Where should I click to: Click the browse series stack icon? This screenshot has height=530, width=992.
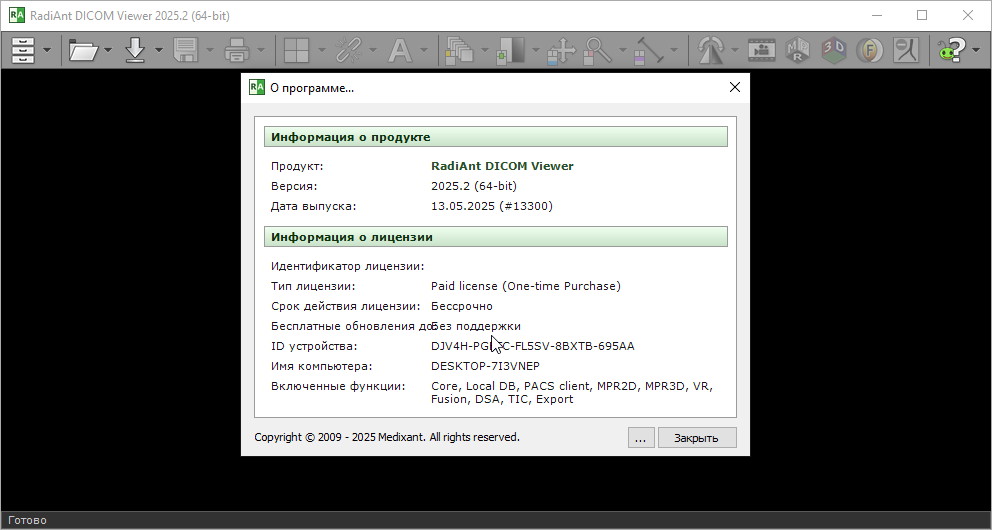point(460,50)
